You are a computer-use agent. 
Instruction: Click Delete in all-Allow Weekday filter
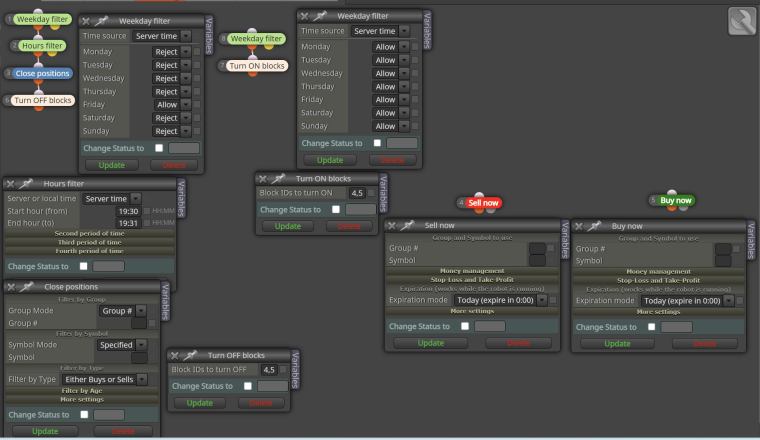coord(393,160)
